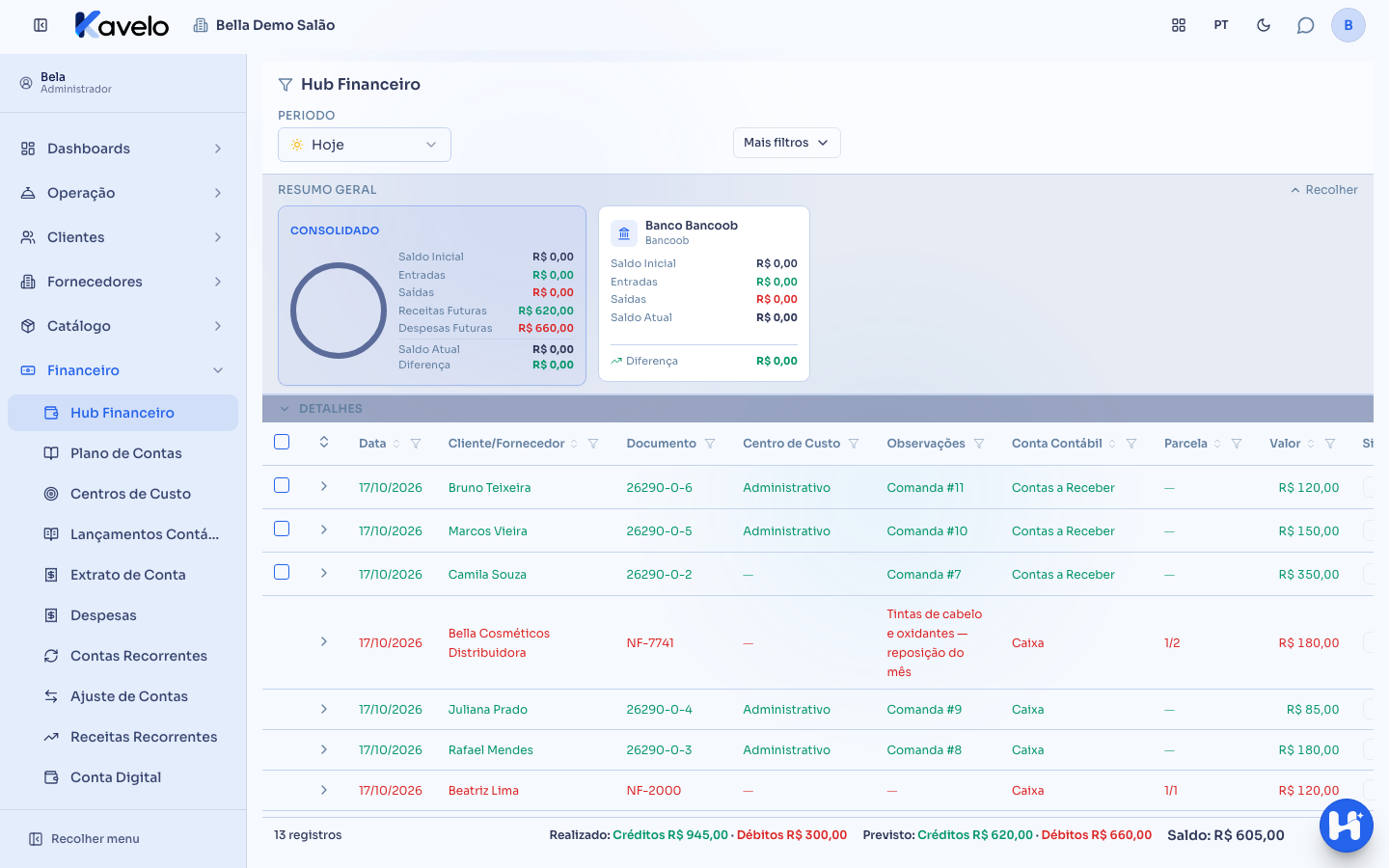
Task: Open Extrato de Conta page
Action: click(123, 575)
